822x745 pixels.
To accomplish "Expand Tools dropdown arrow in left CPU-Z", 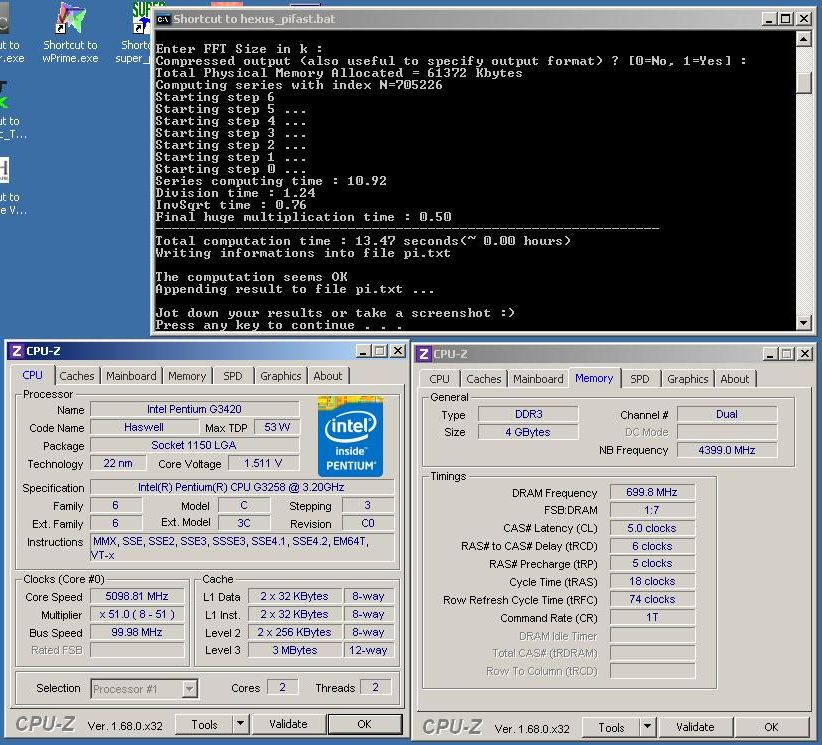I will (x=240, y=724).
